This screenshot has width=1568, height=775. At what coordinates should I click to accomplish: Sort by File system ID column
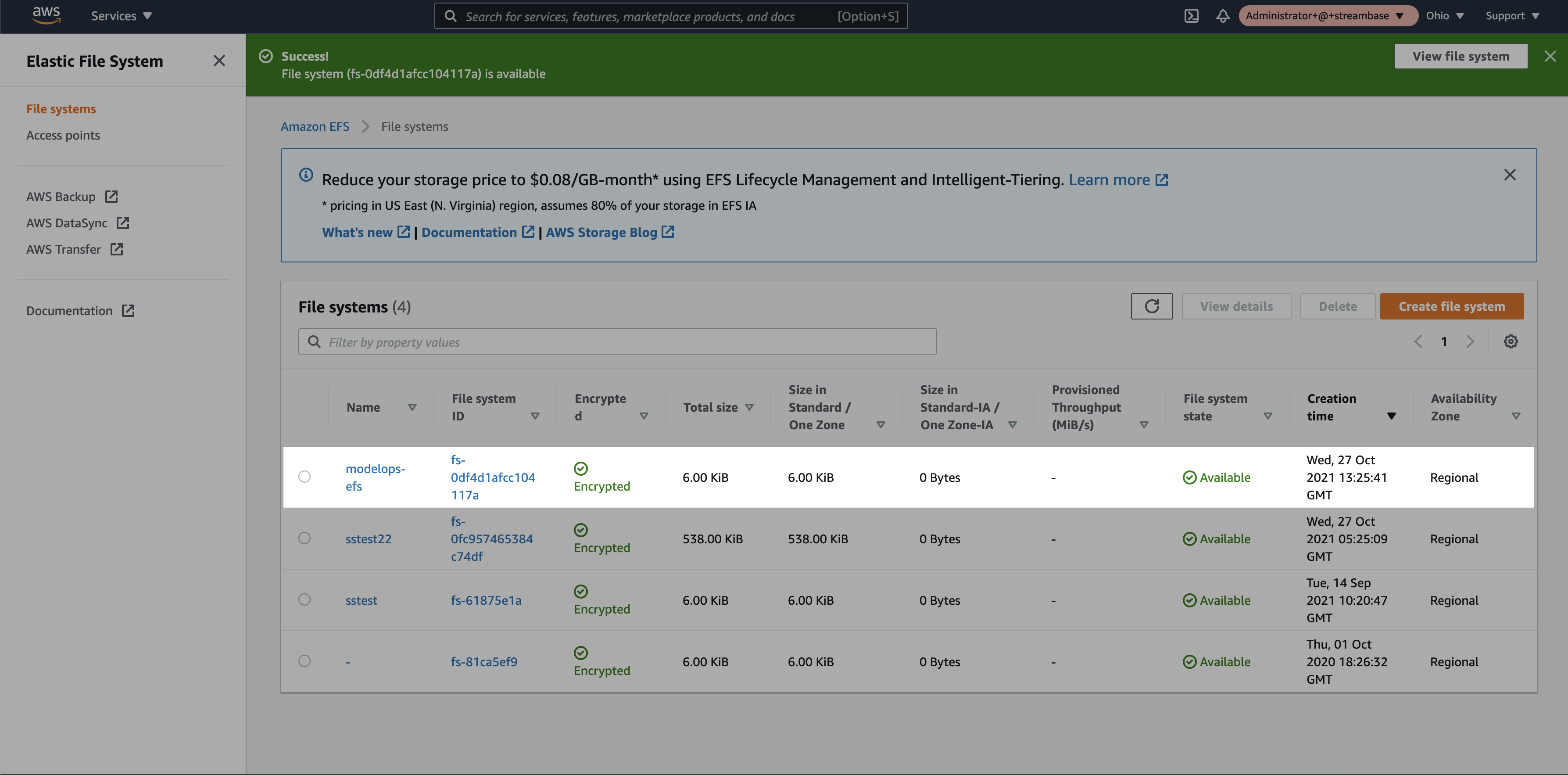point(535,416)
